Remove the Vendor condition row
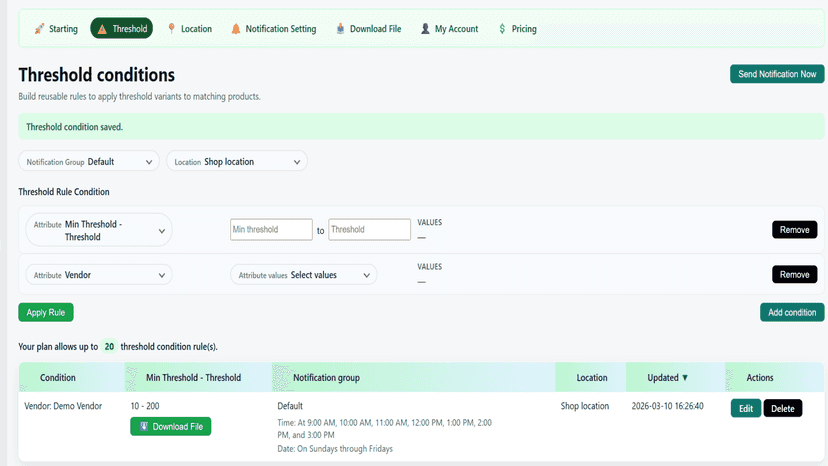This screenshot has height=466, width=828. point(794,275)
